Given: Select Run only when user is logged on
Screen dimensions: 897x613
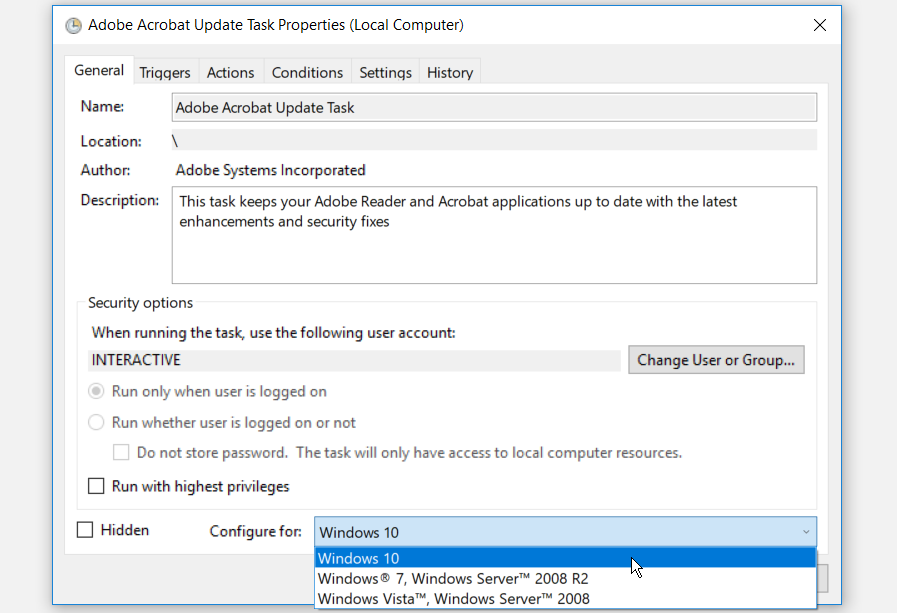Looking at the screenshot, I should click(x=97, y=392).
